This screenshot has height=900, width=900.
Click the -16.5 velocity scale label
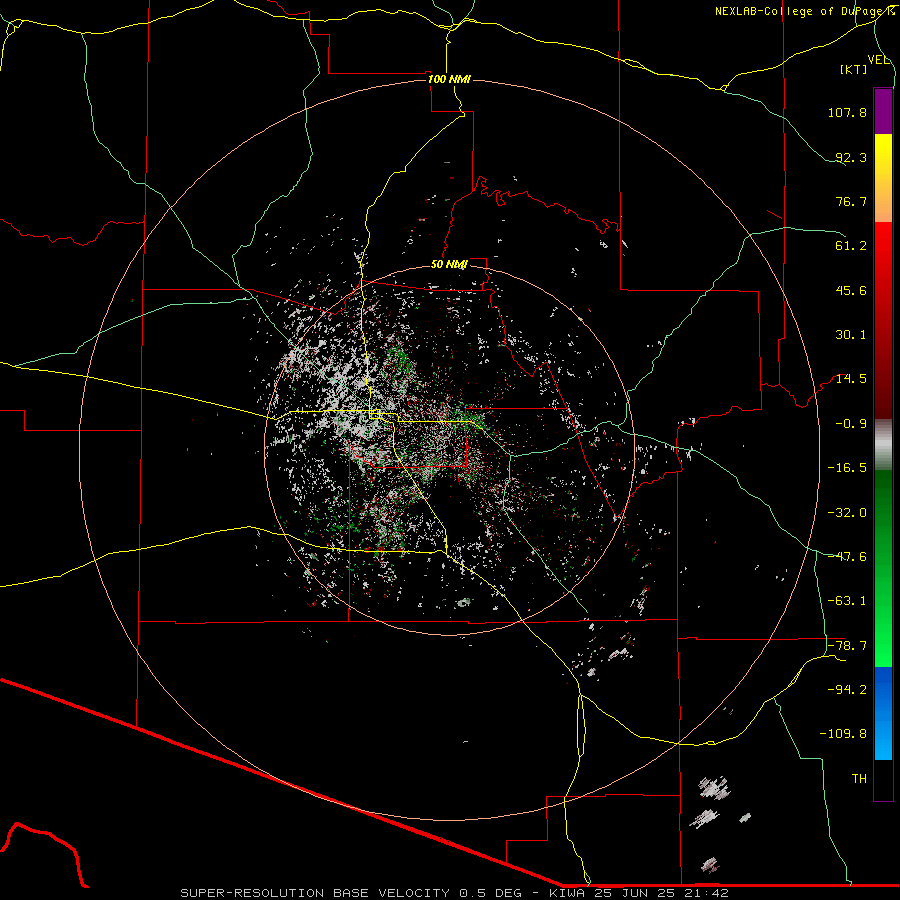(847, 468)
